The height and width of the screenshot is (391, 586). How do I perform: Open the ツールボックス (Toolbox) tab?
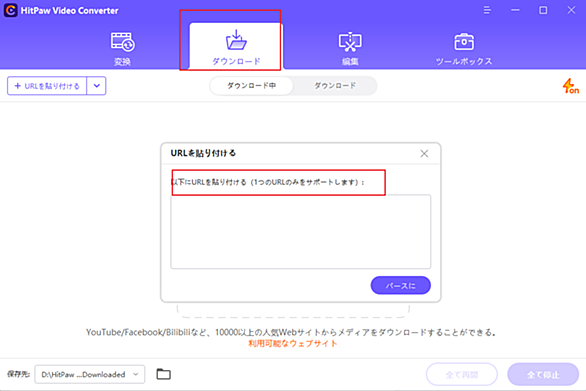point(464,49)
